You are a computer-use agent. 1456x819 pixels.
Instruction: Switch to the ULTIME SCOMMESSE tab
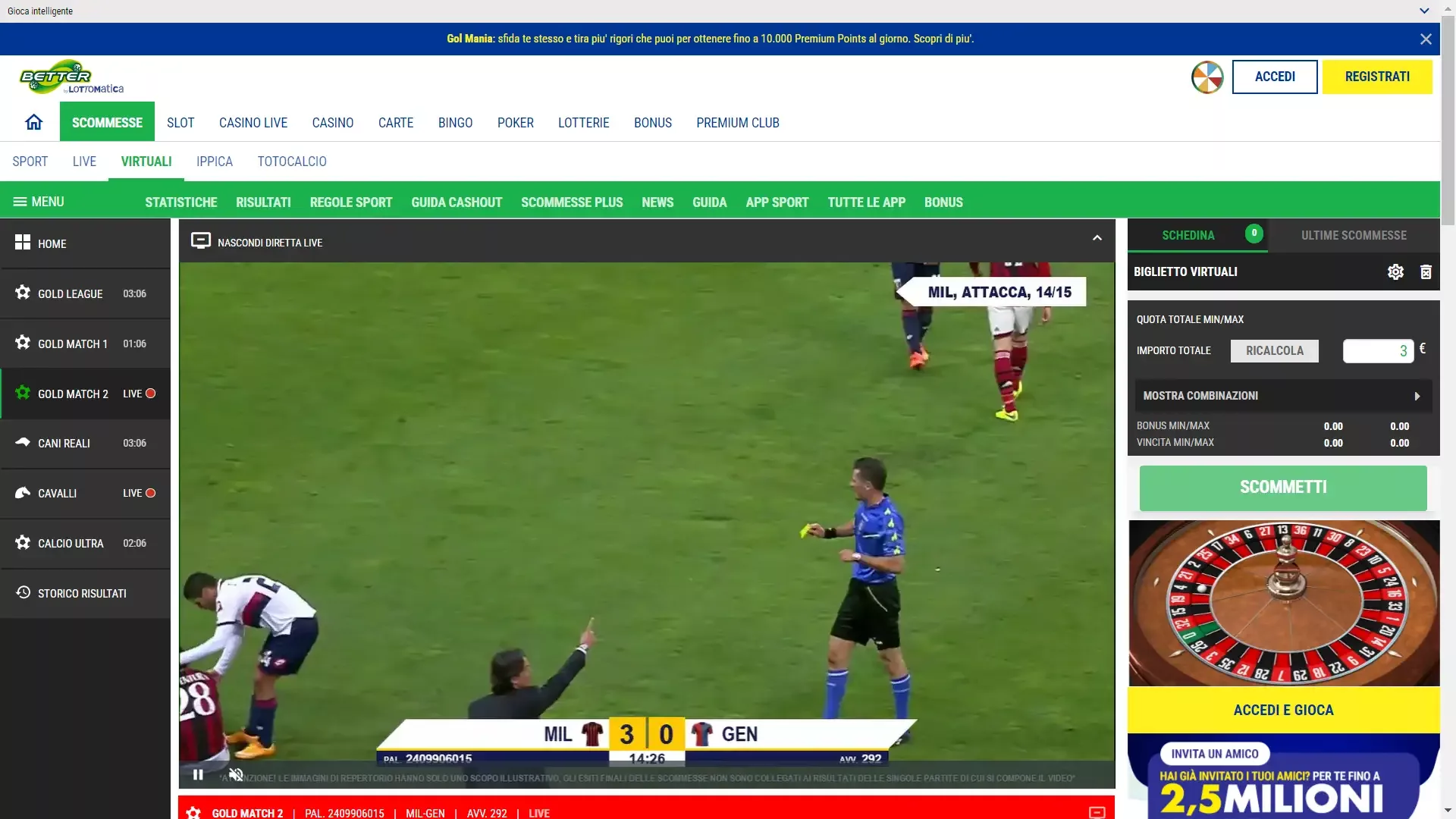click(1354, 235)
